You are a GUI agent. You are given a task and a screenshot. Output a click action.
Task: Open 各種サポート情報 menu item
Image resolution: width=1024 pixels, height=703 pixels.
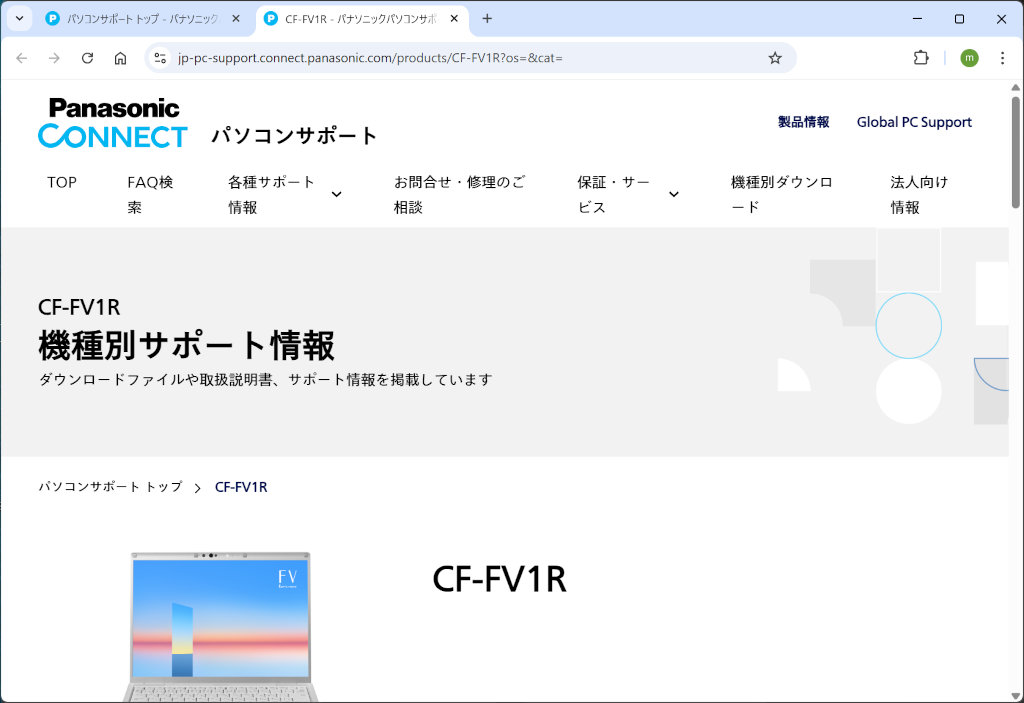[x=271, y=195]
